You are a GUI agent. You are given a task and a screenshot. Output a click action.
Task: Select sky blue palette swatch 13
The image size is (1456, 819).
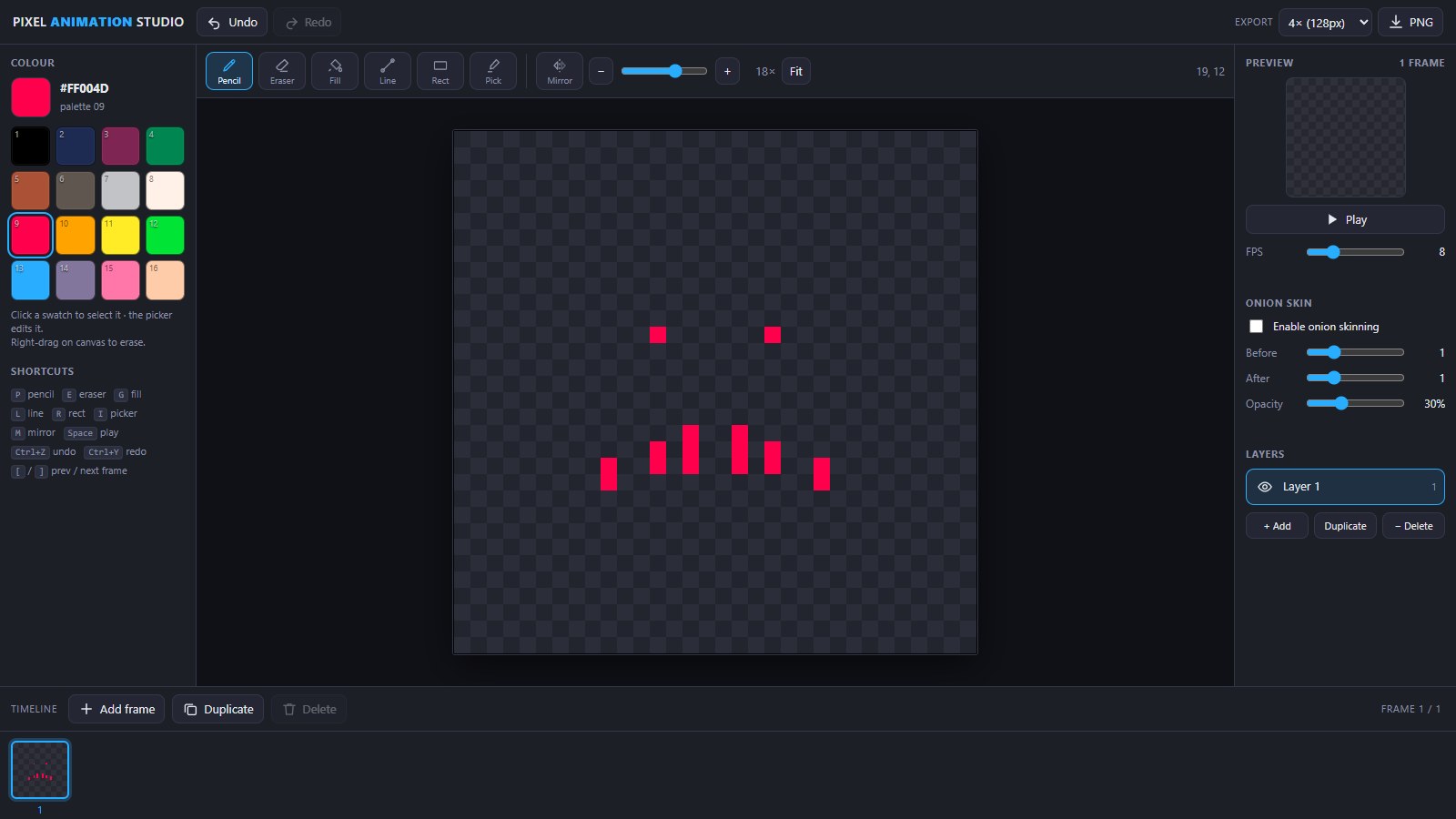coord(31,280)
